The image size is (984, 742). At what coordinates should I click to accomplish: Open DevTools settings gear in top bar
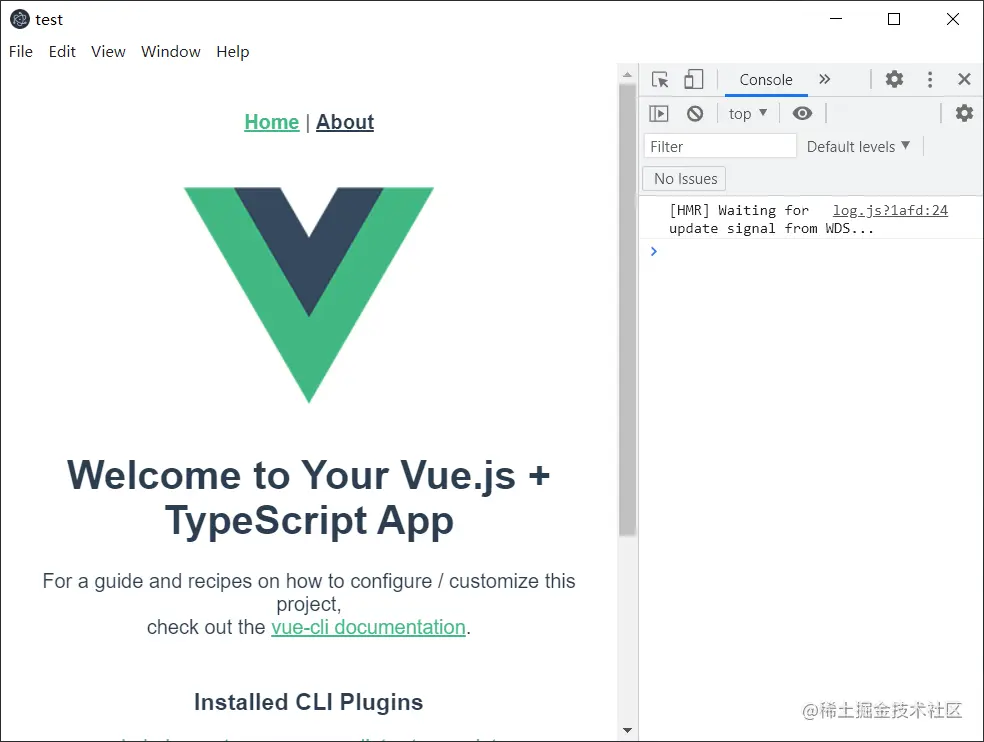tap(894, 79)
